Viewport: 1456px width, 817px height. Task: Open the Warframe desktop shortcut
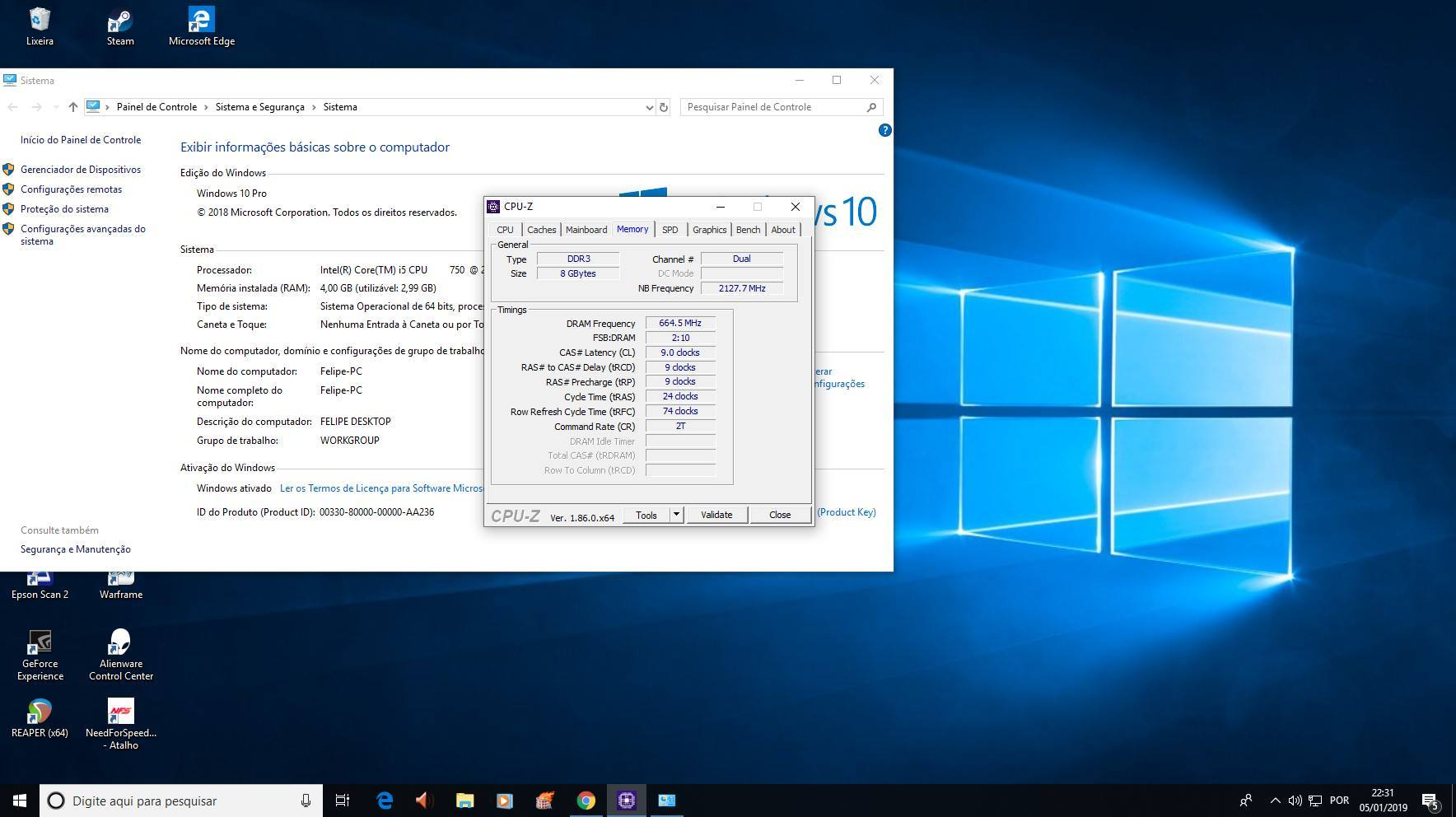(x=121, y=586)
